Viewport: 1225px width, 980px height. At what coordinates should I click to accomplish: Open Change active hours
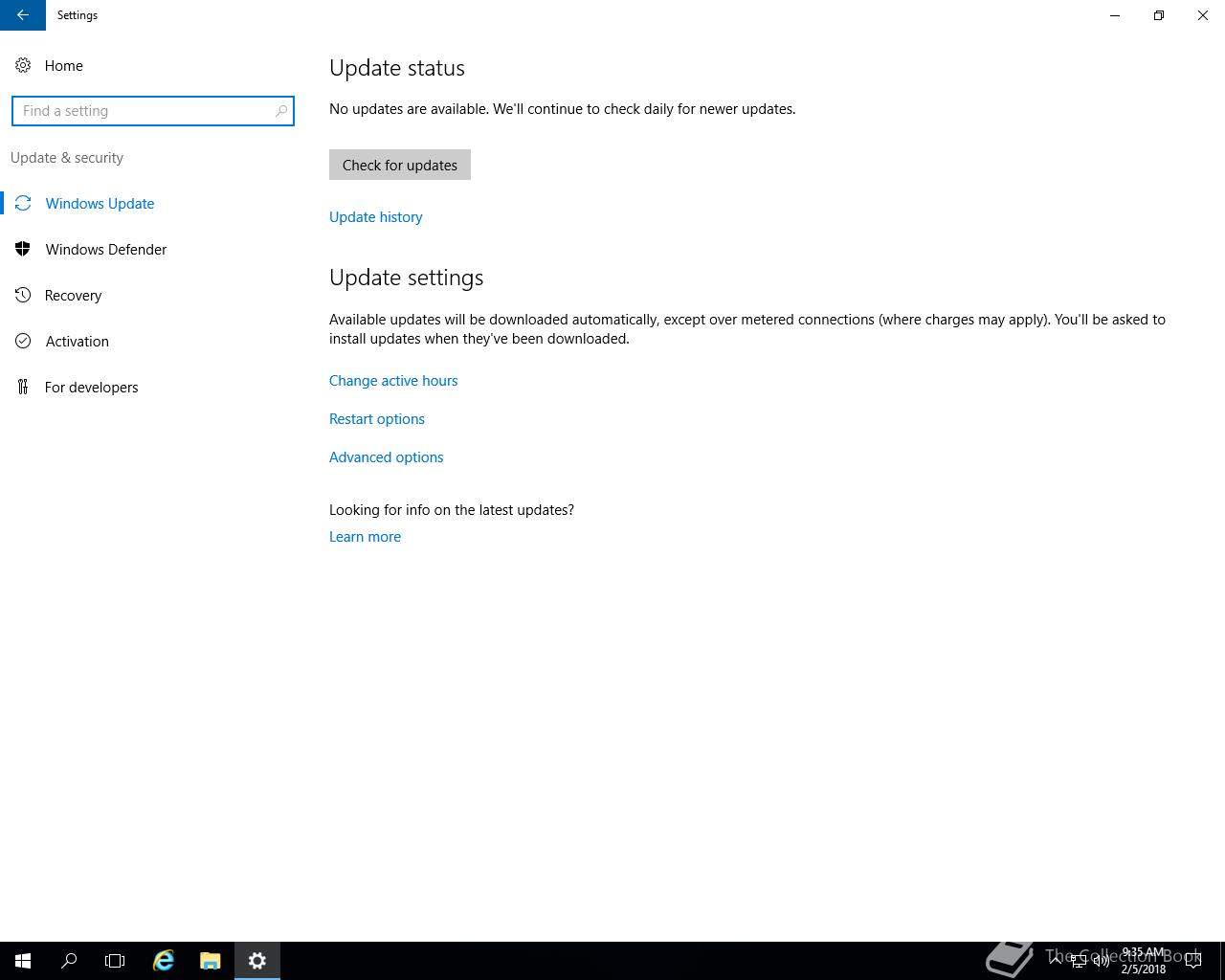[393, 381]
